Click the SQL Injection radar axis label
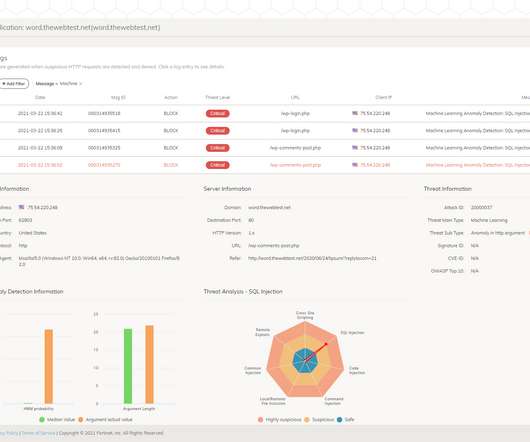 tap(352, 333)
